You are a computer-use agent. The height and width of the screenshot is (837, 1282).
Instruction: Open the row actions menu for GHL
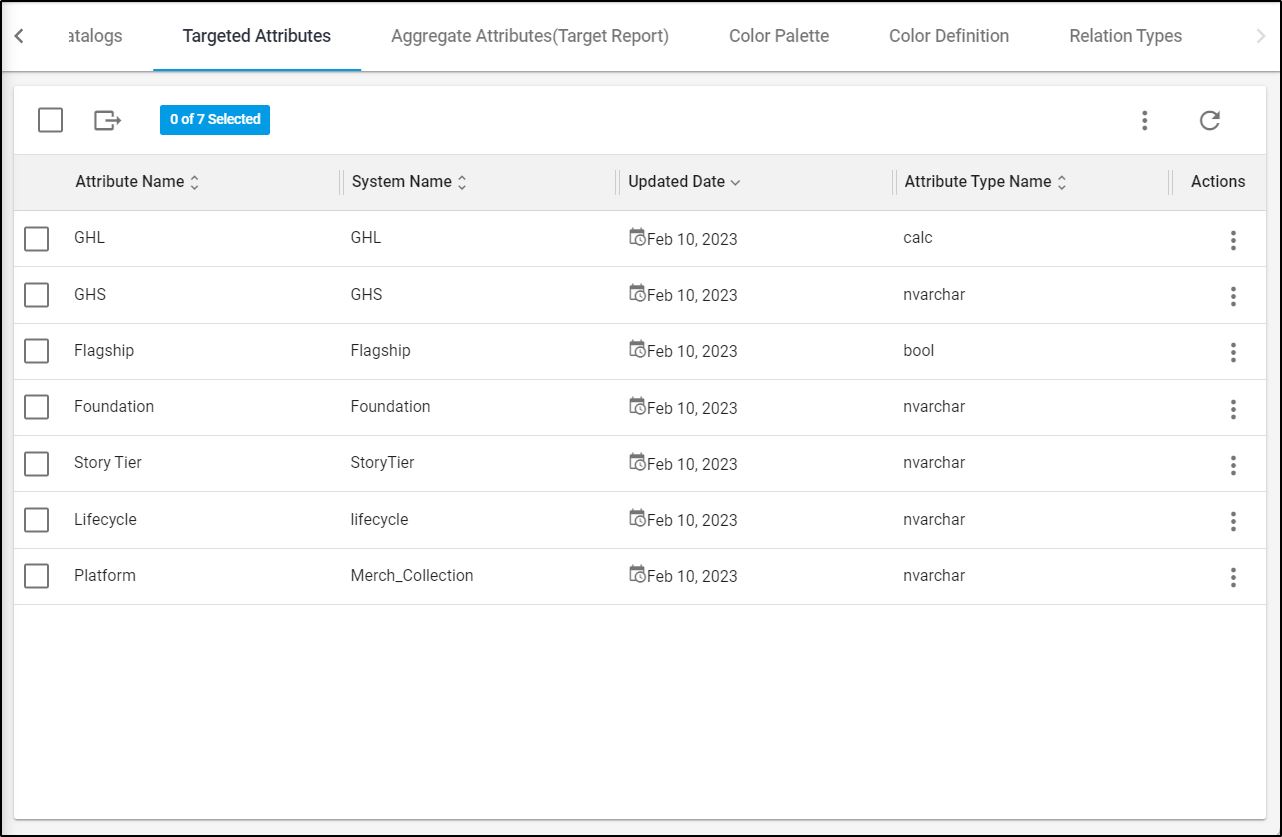point(1232,239)
